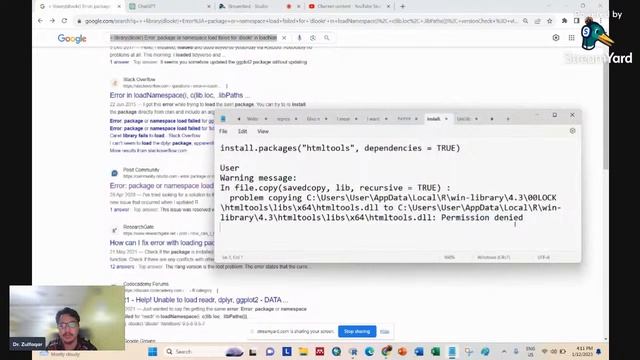Add a new Notepad tab with plus
Screen dimensions: 640x360
point(508,119)
